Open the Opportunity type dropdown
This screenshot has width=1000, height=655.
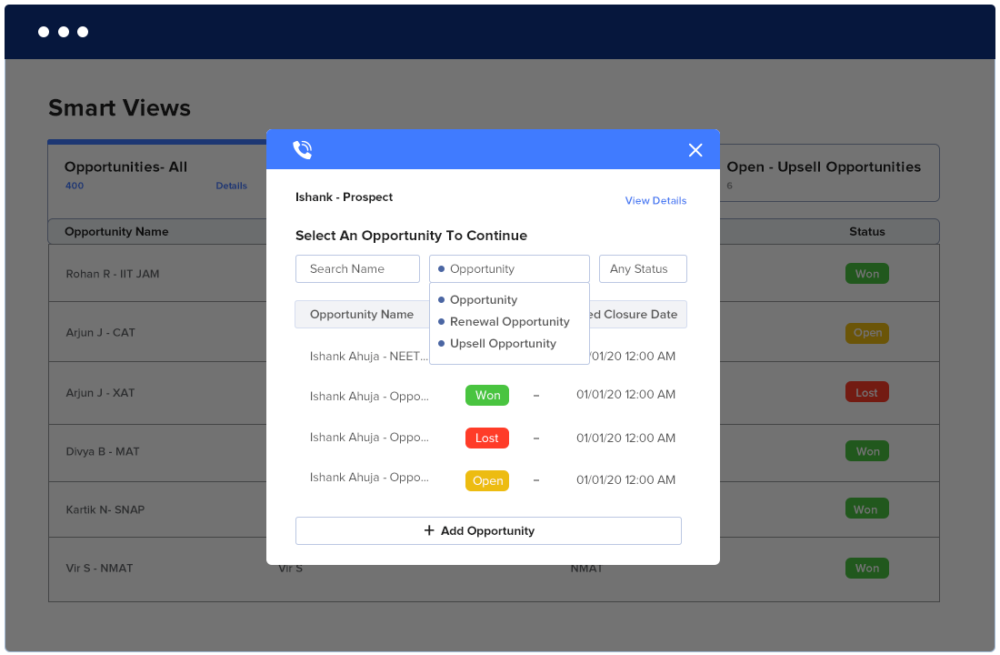509,268
